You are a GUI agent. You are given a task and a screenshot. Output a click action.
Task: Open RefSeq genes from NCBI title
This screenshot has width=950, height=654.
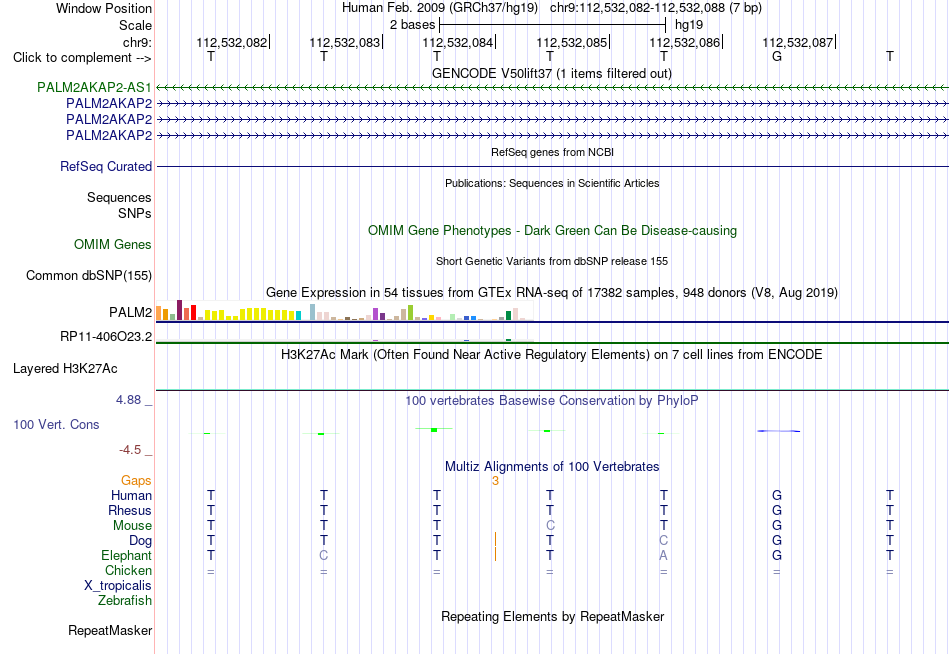point(552,152)
